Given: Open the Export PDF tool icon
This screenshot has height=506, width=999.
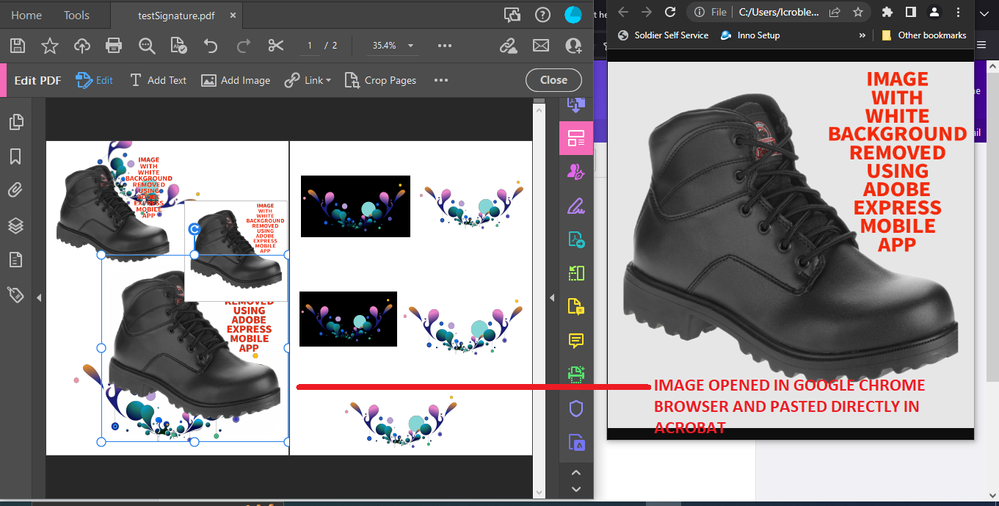Looking at the screenshot, I should coord(576,240).
